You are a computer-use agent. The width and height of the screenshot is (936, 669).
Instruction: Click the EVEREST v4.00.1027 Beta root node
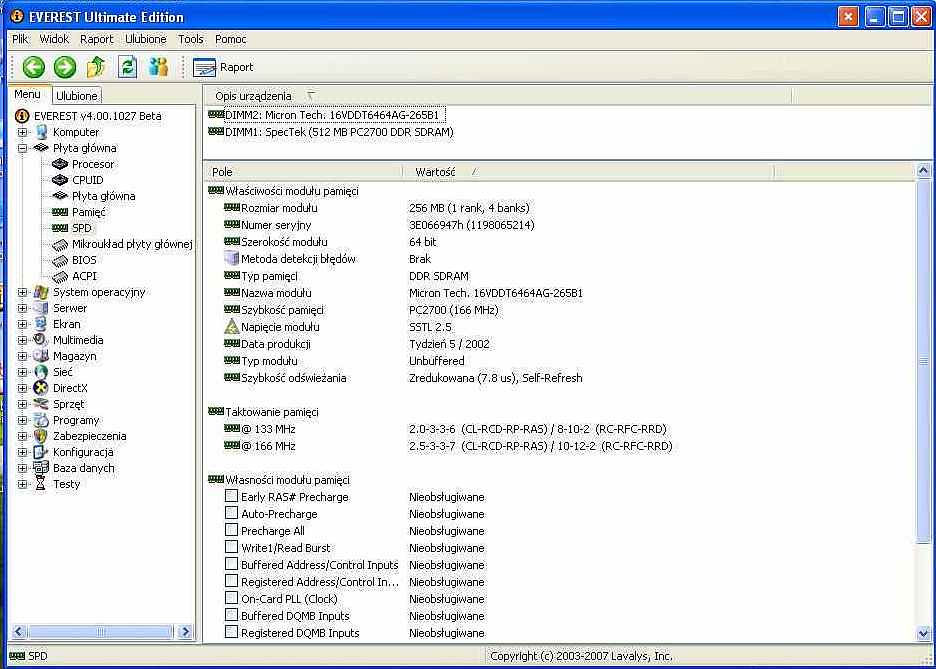click(97, 116)
